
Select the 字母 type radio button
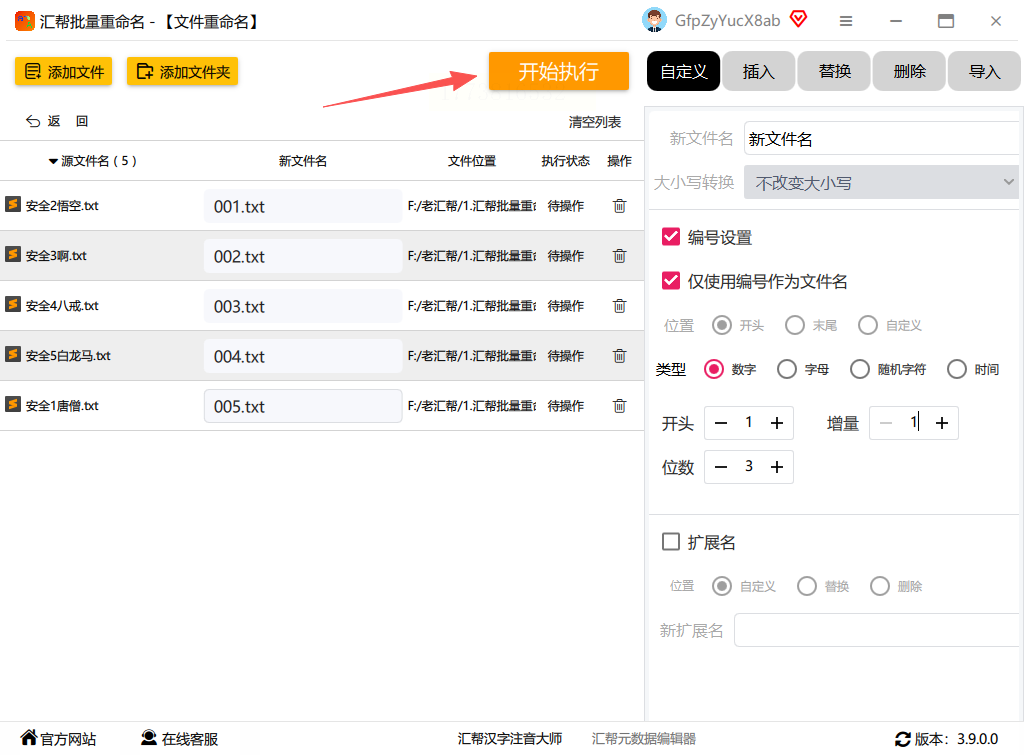(x=787, y=369)
